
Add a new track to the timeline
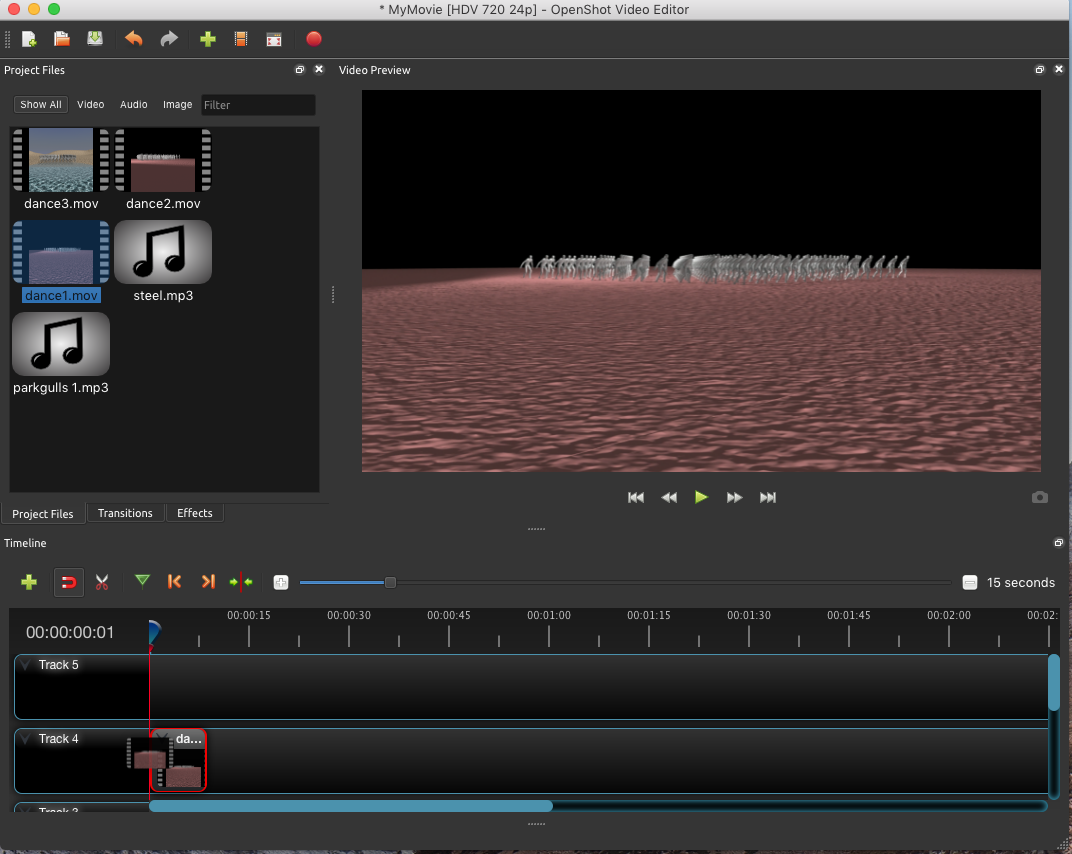click(29, 583)
